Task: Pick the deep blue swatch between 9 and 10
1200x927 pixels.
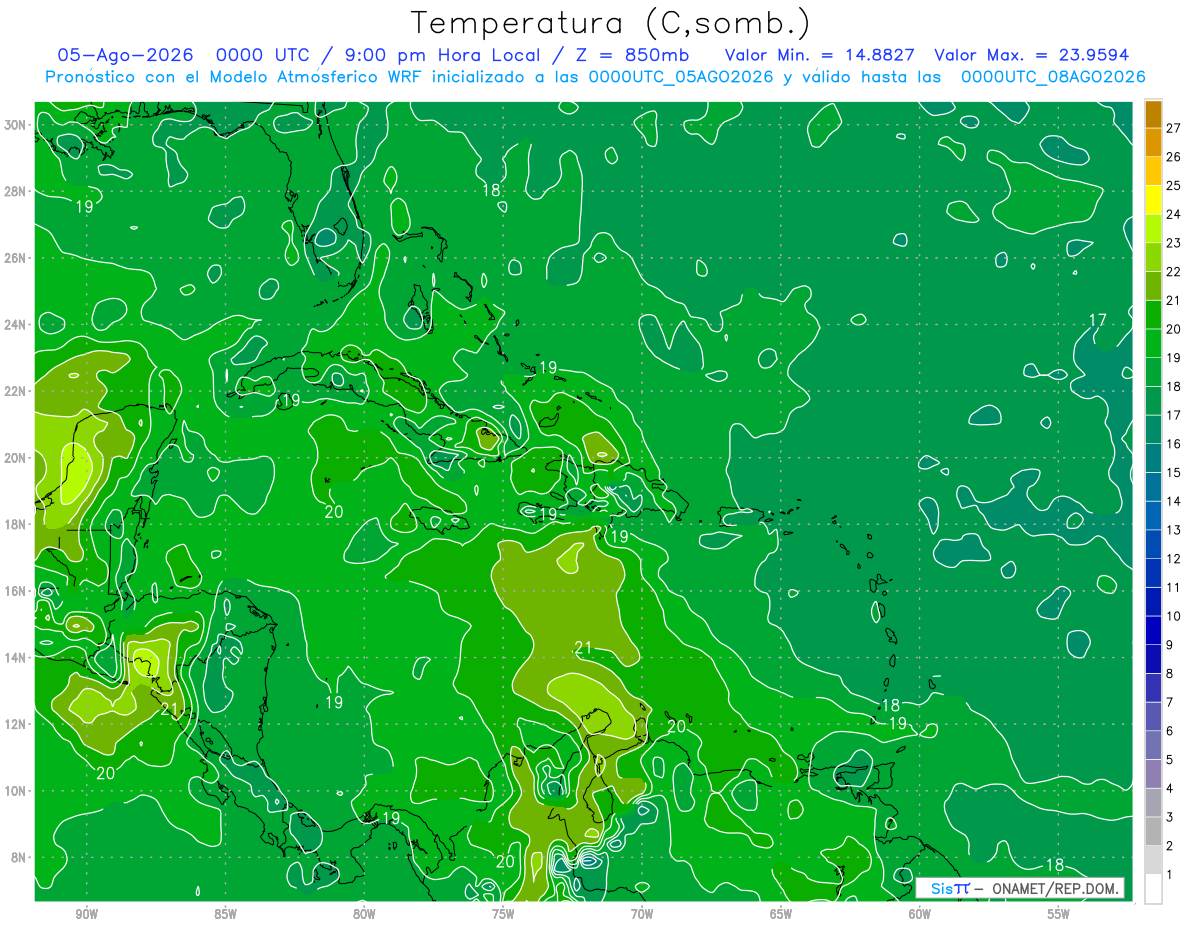Action: [1153, 630]
